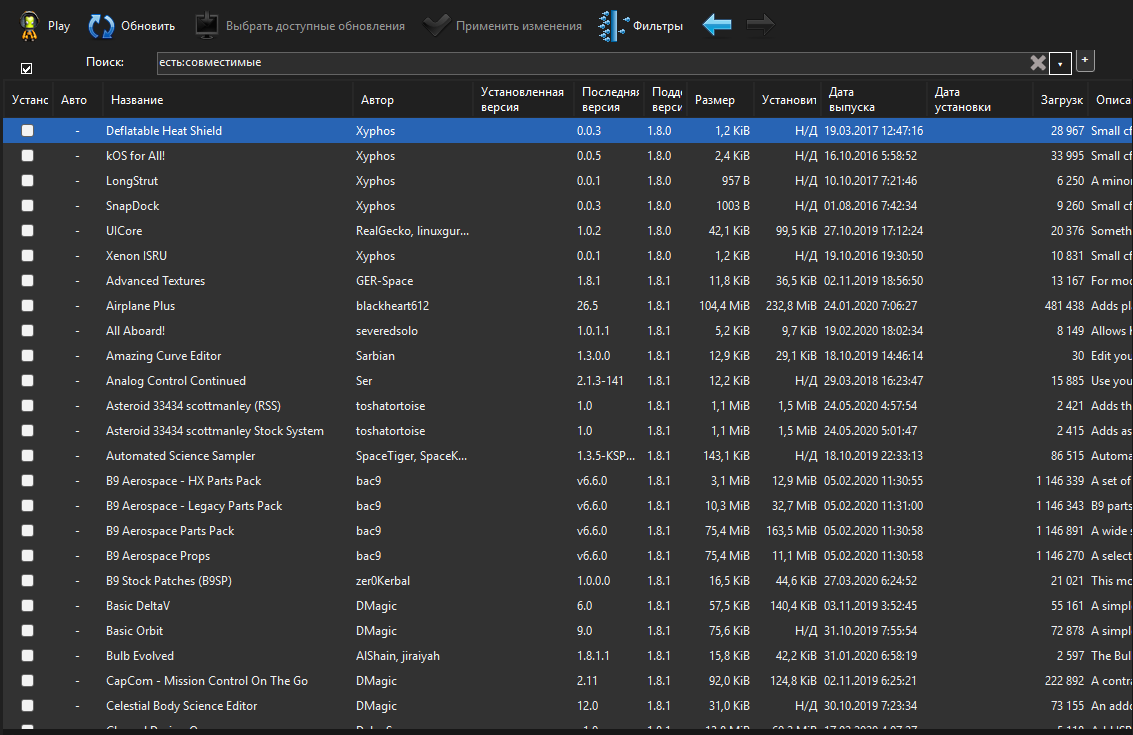Toggle the select-all checkbox above the table

click(27, 69)
